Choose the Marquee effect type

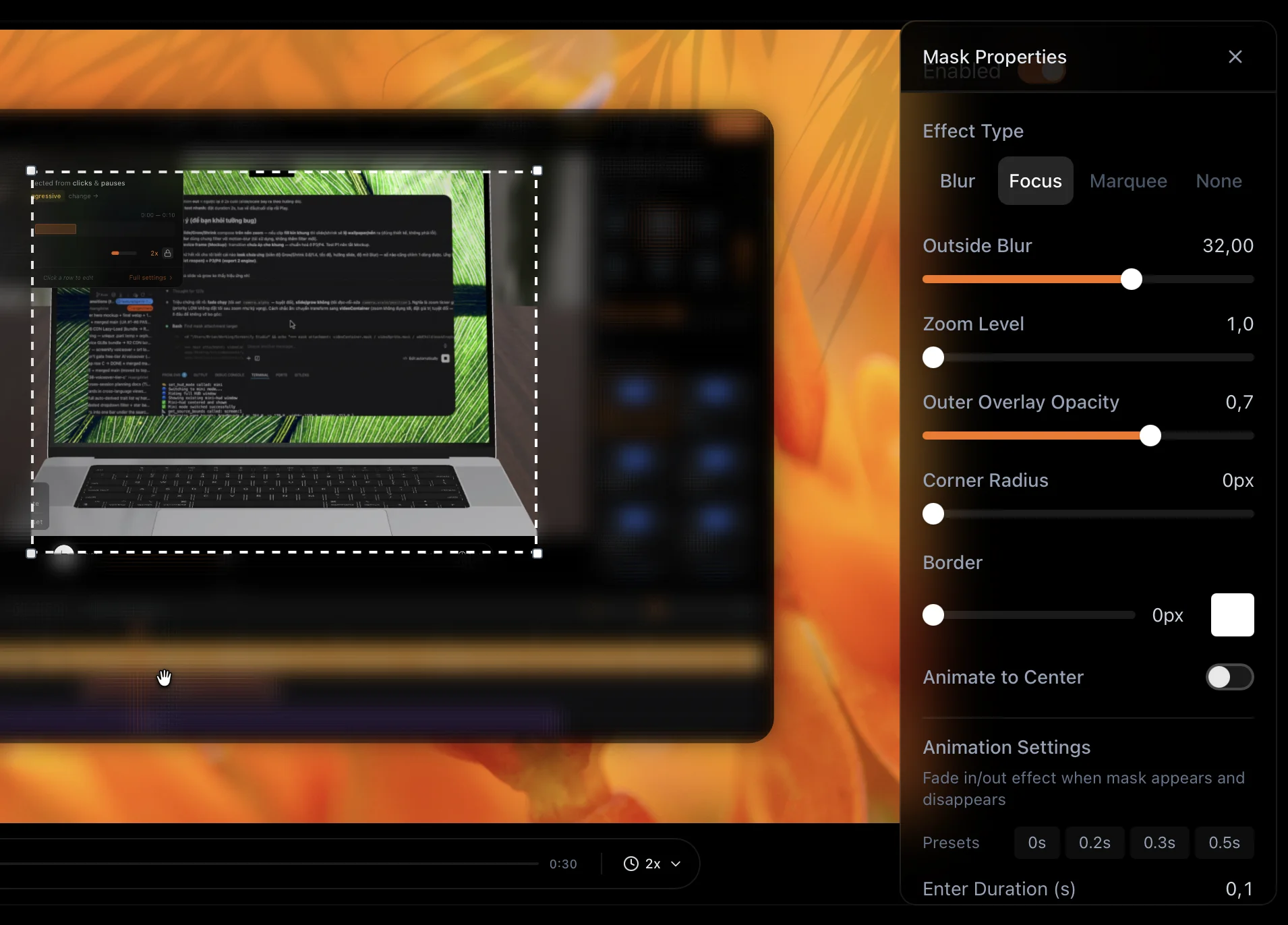tap(1128, 181)
